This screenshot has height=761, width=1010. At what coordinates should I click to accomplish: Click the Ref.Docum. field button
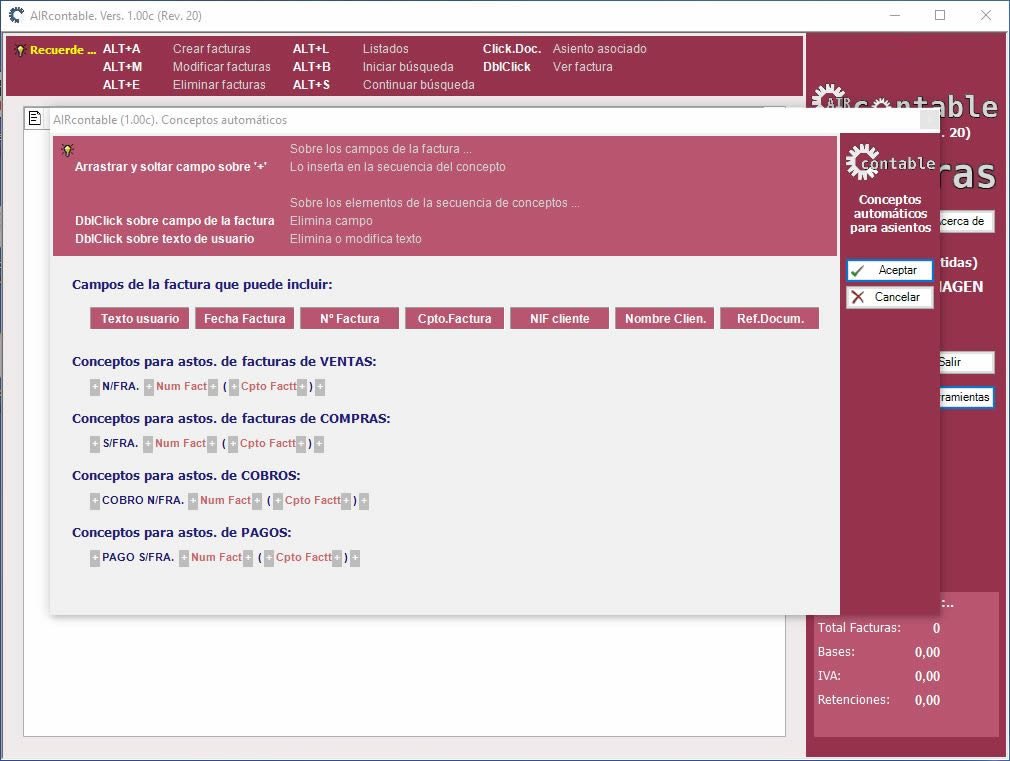(x=770, y=319)
